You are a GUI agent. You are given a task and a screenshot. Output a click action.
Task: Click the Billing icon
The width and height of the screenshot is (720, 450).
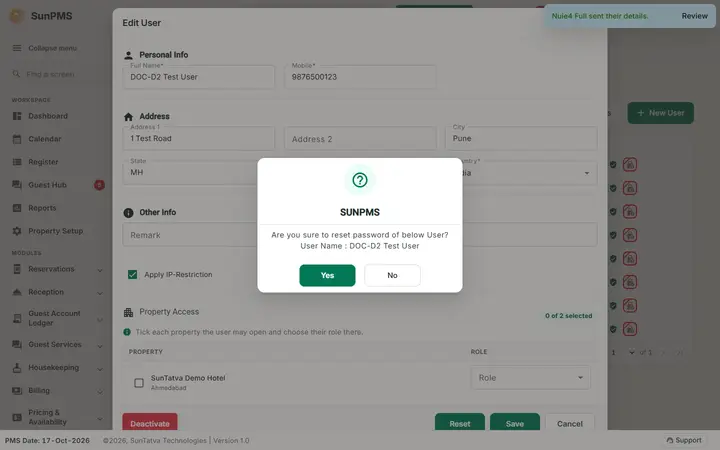click(x=17, y=391)
